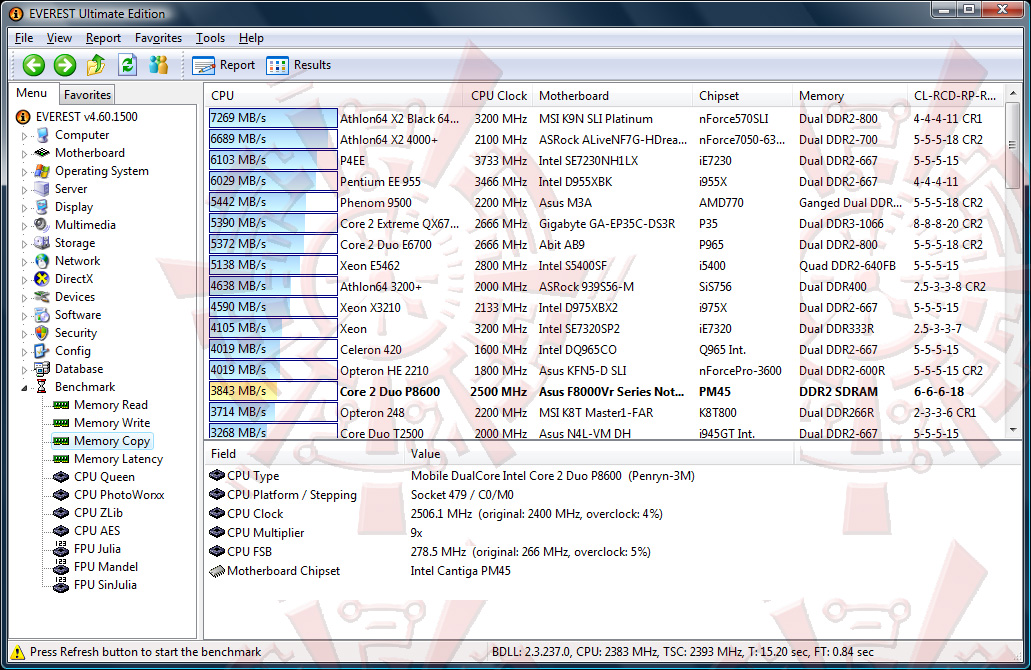
Task: Open the Favorites menu
Action: tap(158, 38)
